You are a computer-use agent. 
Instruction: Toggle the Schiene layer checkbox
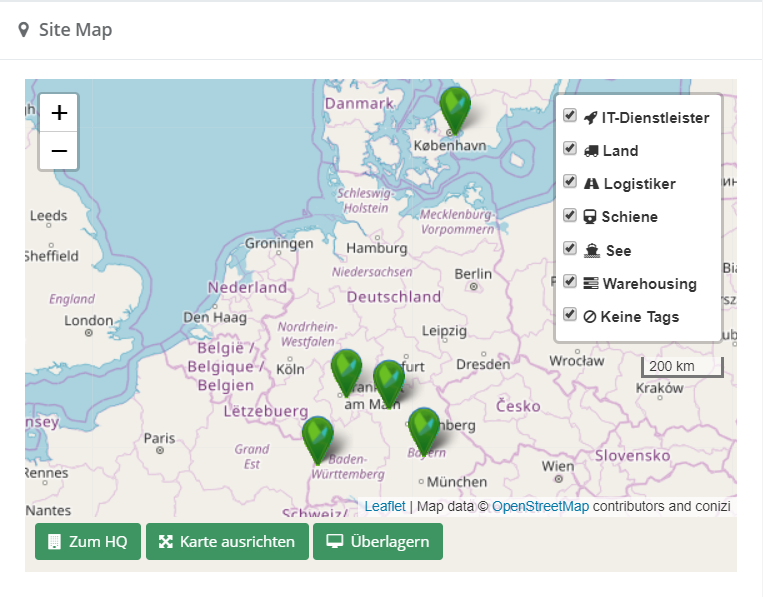(570, 215)
